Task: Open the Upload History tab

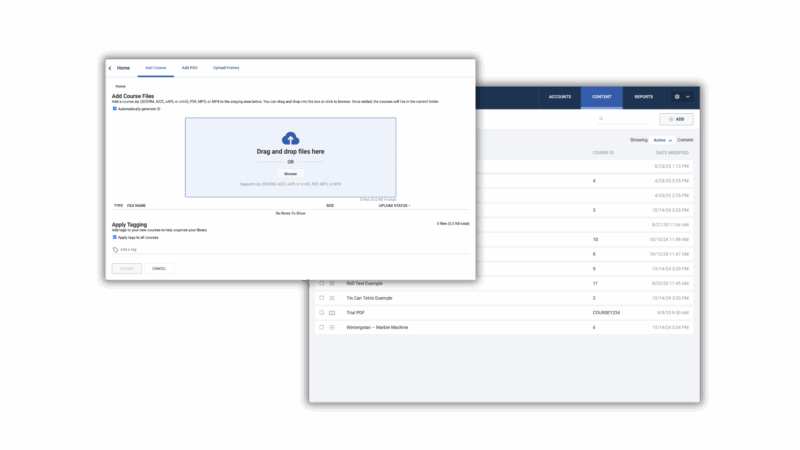Action: point(226,68)
